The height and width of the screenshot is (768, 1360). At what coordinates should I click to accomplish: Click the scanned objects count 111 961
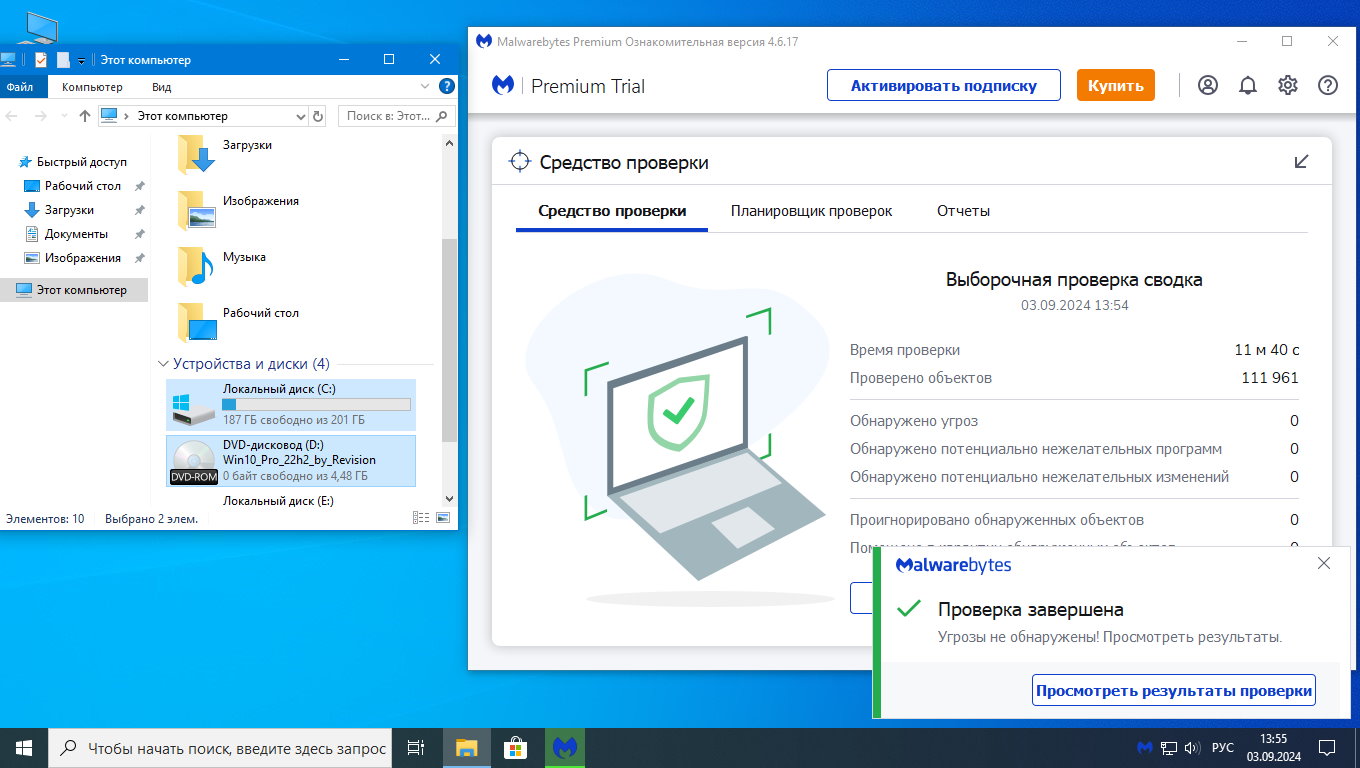tap(1270, 378)
